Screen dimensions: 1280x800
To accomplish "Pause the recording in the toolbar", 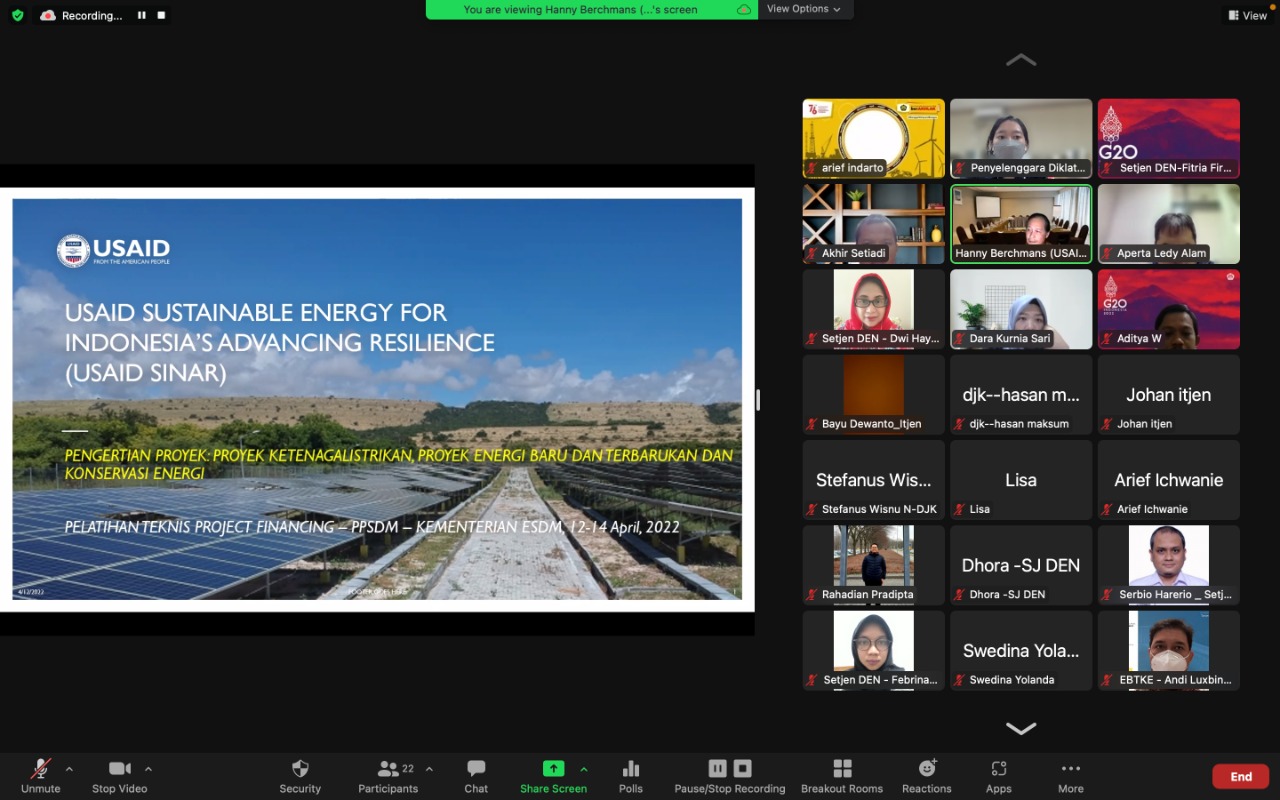I will point(717,768).
